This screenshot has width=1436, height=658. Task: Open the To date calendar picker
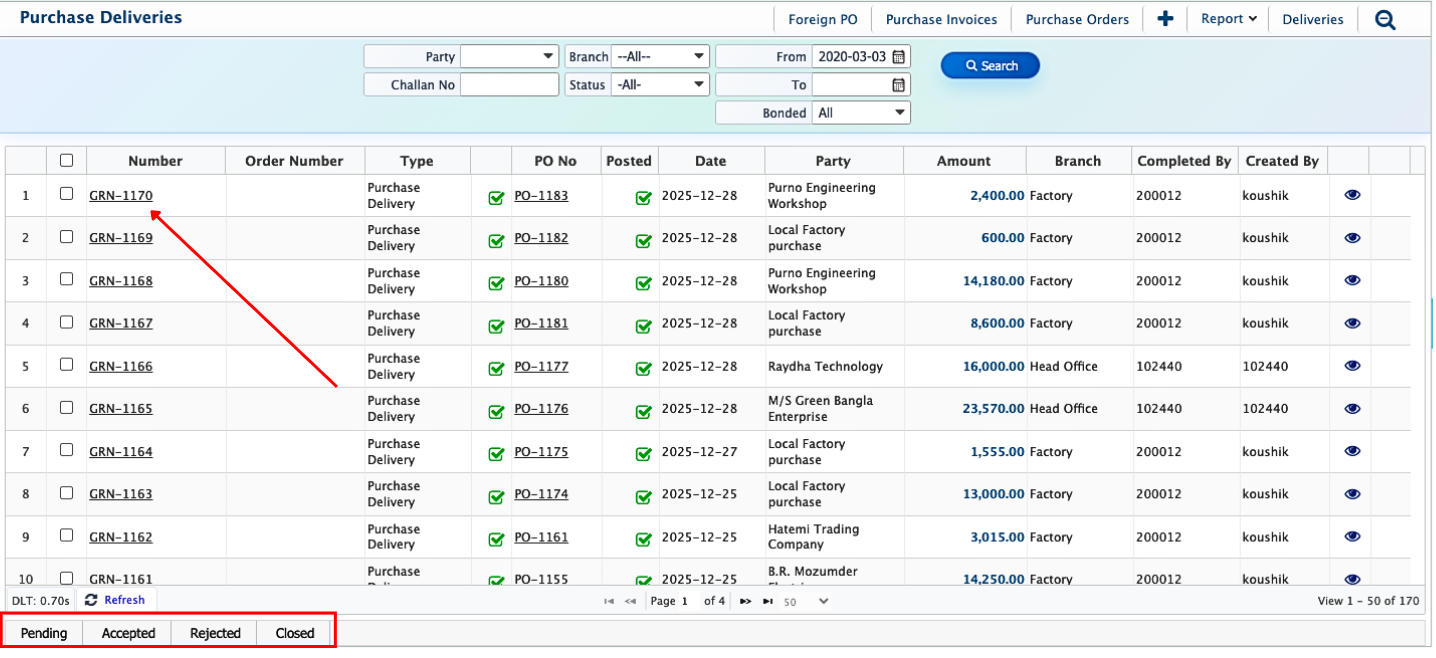(899, 85)
